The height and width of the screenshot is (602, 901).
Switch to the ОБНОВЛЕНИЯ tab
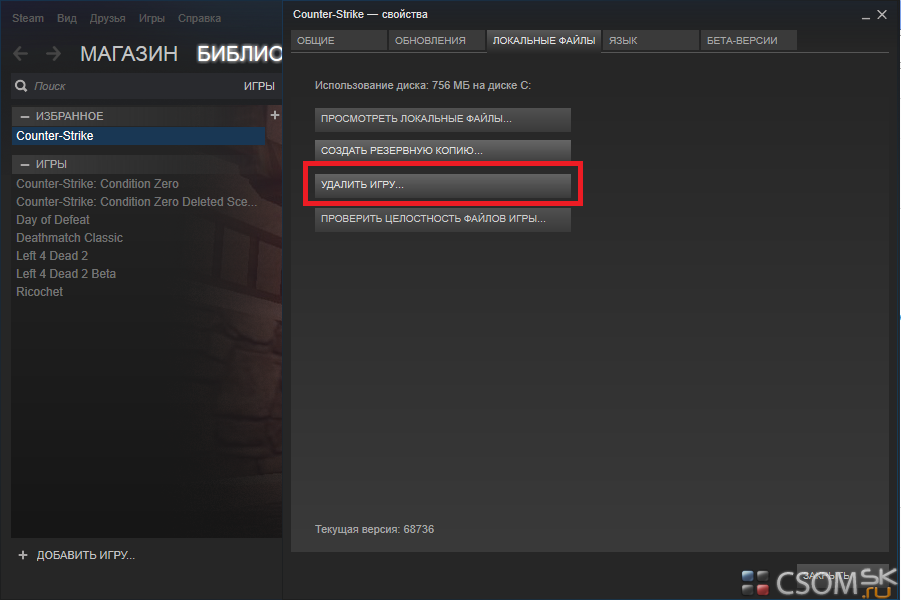point(430,41)
